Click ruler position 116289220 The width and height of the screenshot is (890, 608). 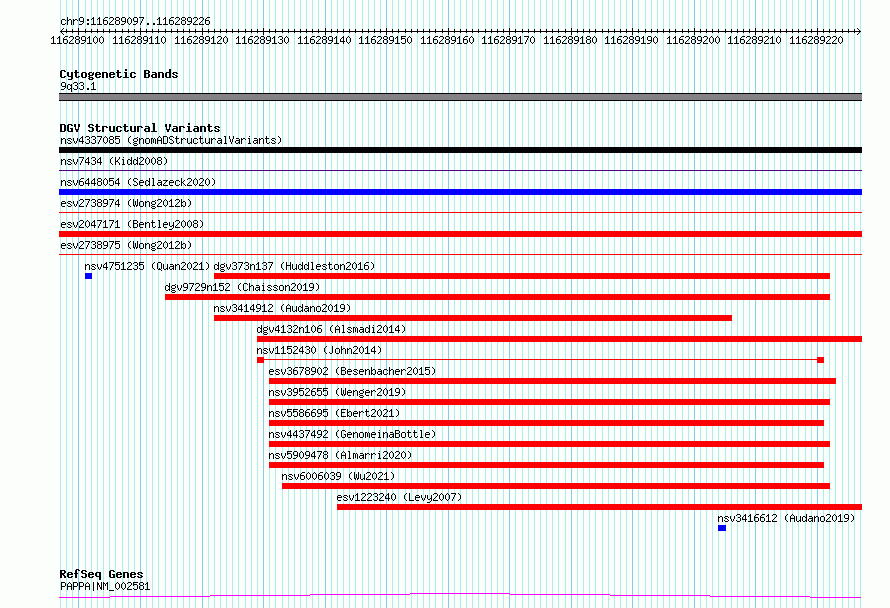(x=816, y=40)
